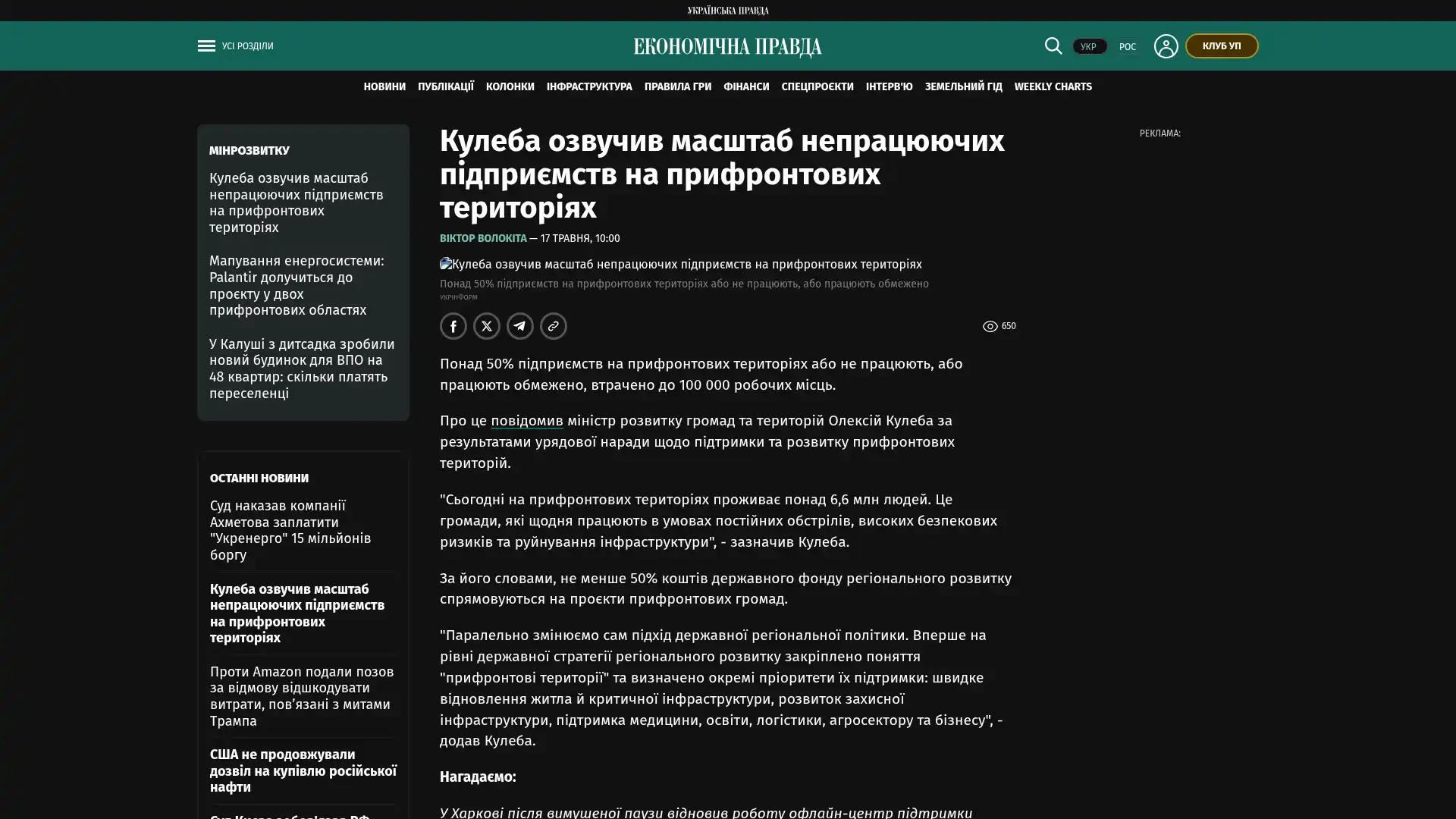The width and height of the screenshot is (1456, 819).
Task: Click the 'Нагадаємо:' subheading
Action: pyautogui.click(x=478, y=777)
